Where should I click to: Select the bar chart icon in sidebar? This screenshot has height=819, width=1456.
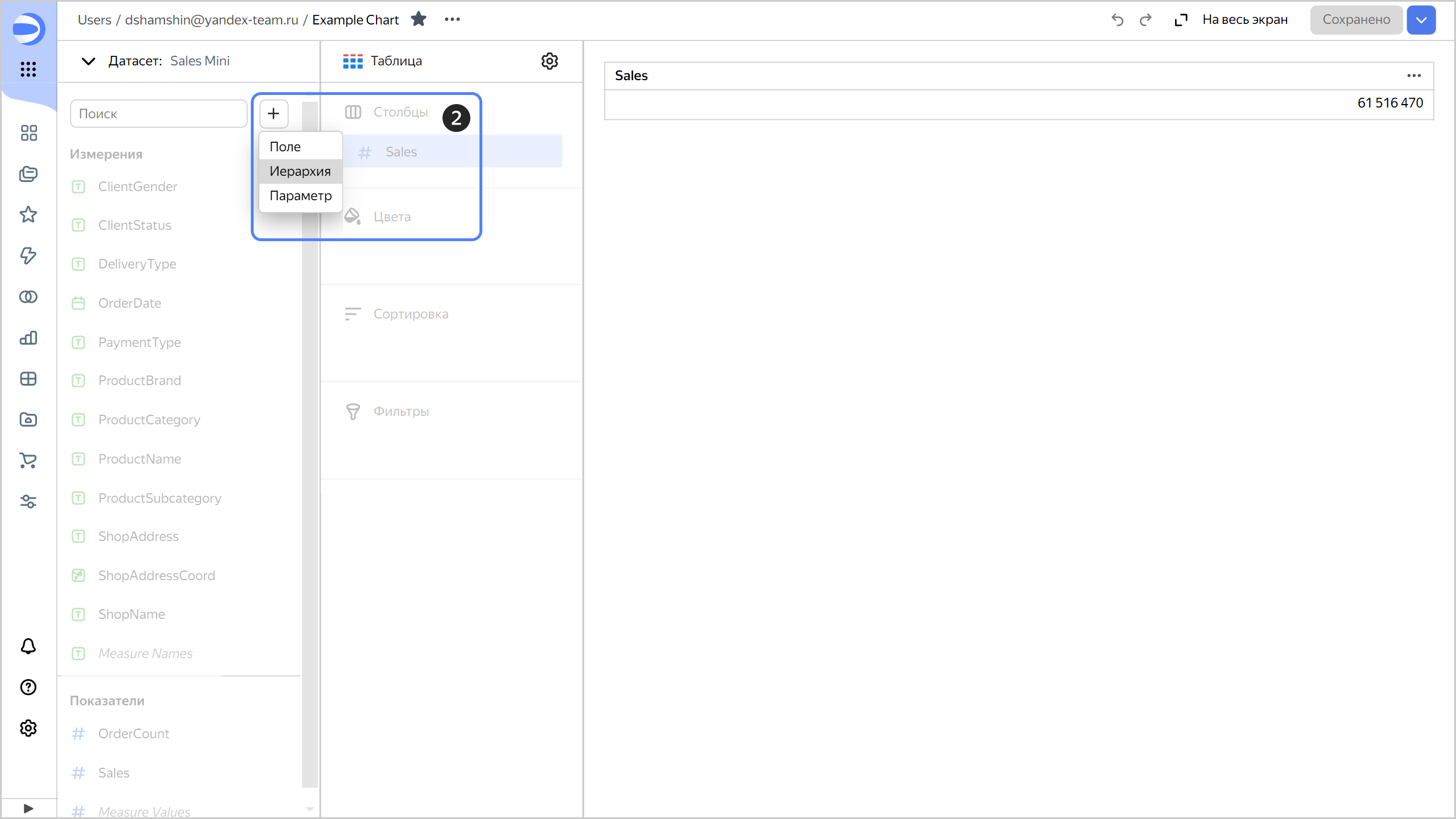click(28, 338)
